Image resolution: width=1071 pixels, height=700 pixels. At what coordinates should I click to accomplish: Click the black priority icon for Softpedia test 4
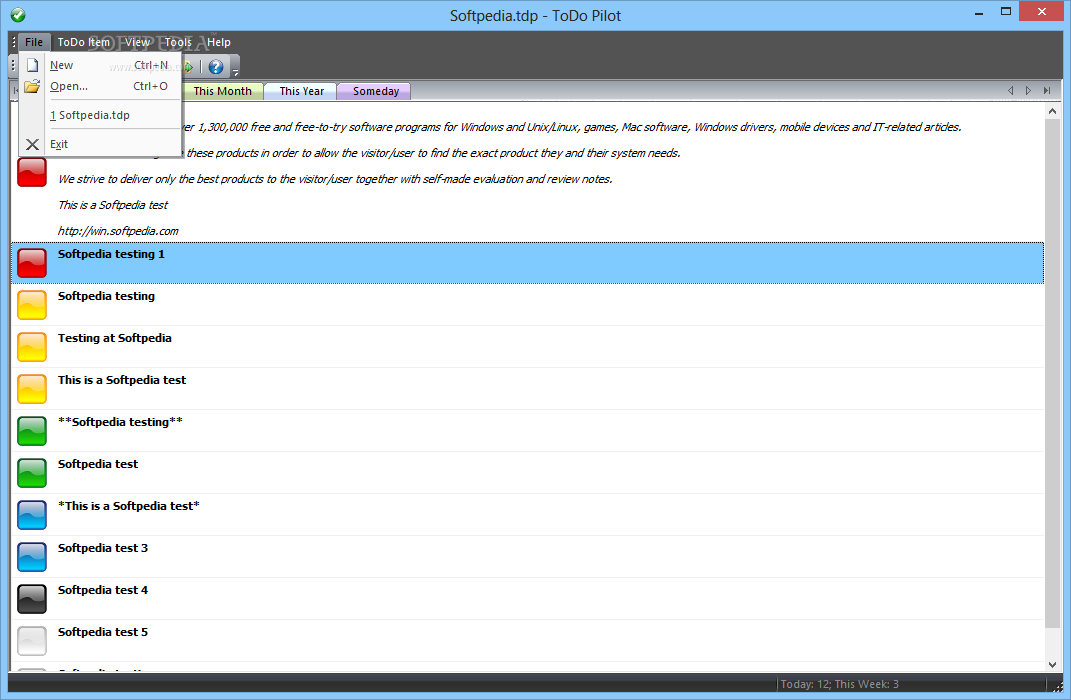tap(32, 599)
